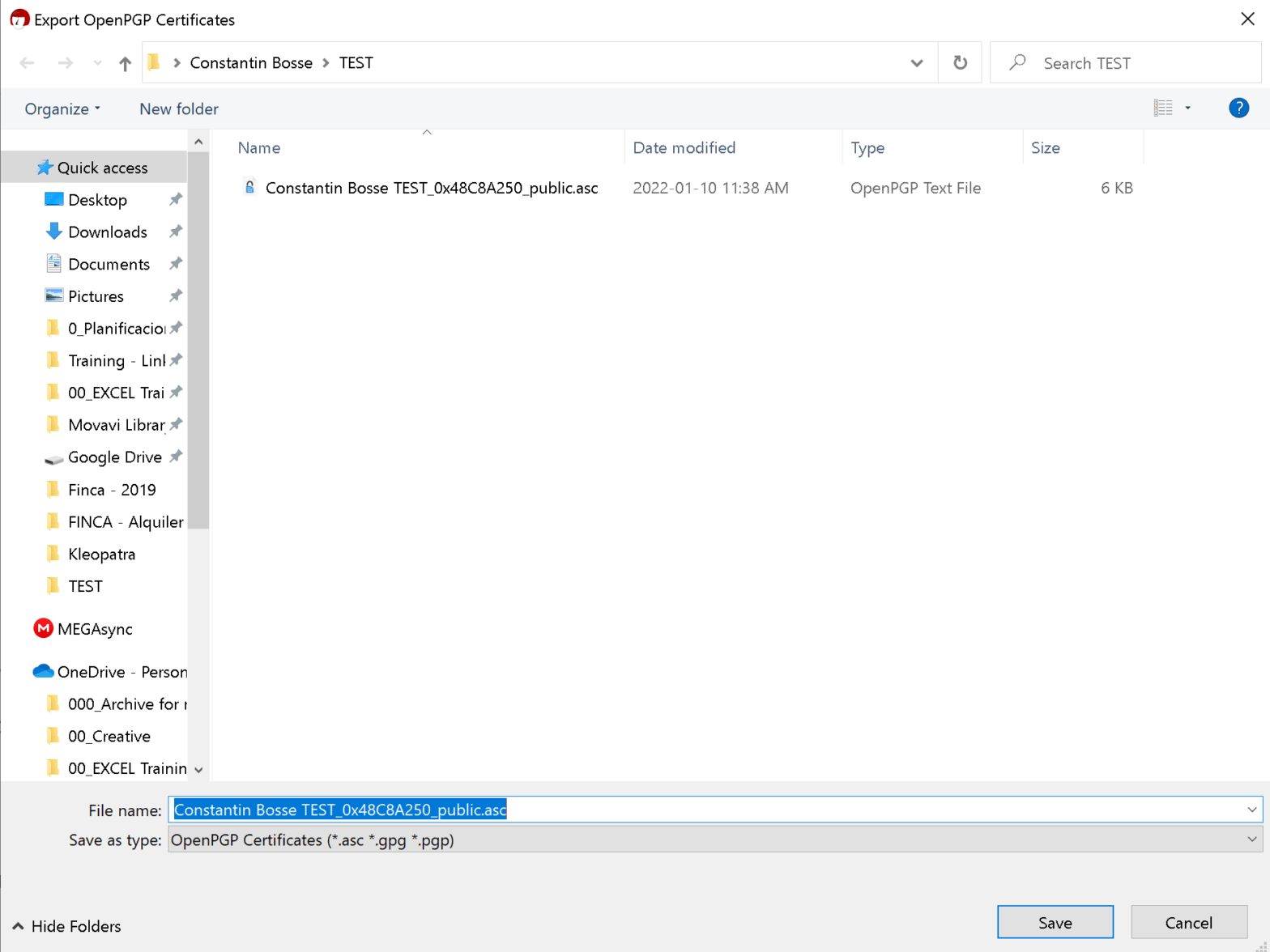Screen dimensions: 1270x952
Task: Click the pin icon next to Google Drive
Action: (x=175, y=457)
